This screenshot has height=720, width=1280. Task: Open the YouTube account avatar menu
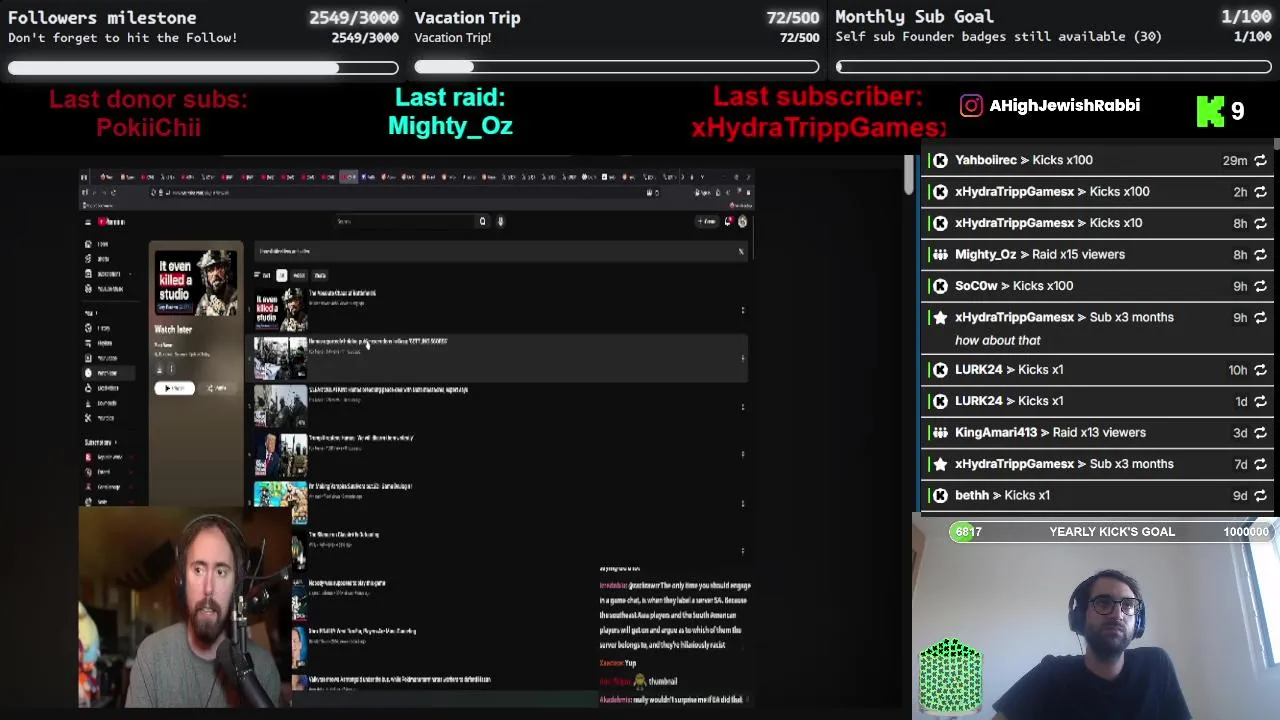(x=742, y=221)
